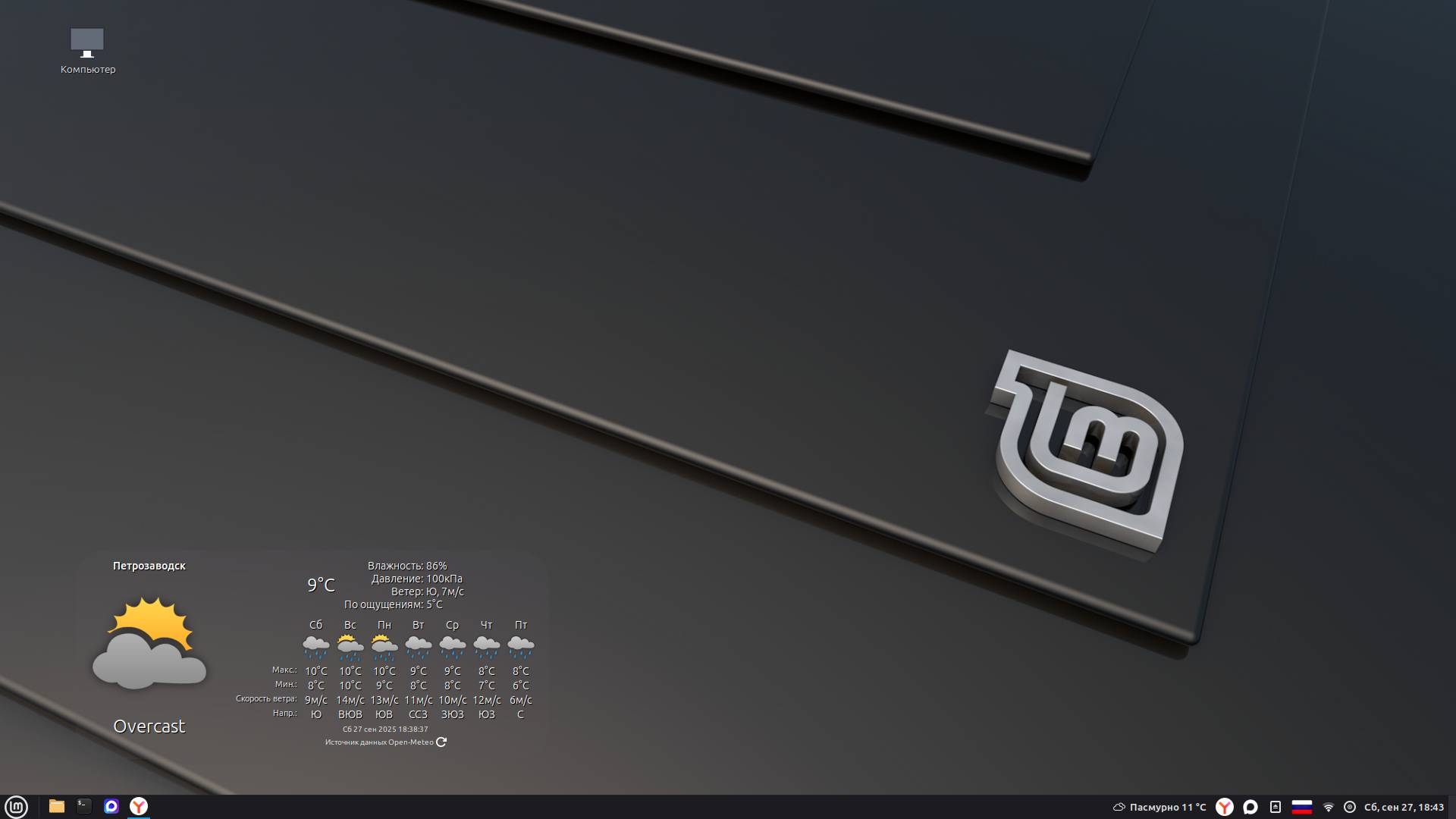Click the Петрозаводск location title

click(x=149, y=566)
